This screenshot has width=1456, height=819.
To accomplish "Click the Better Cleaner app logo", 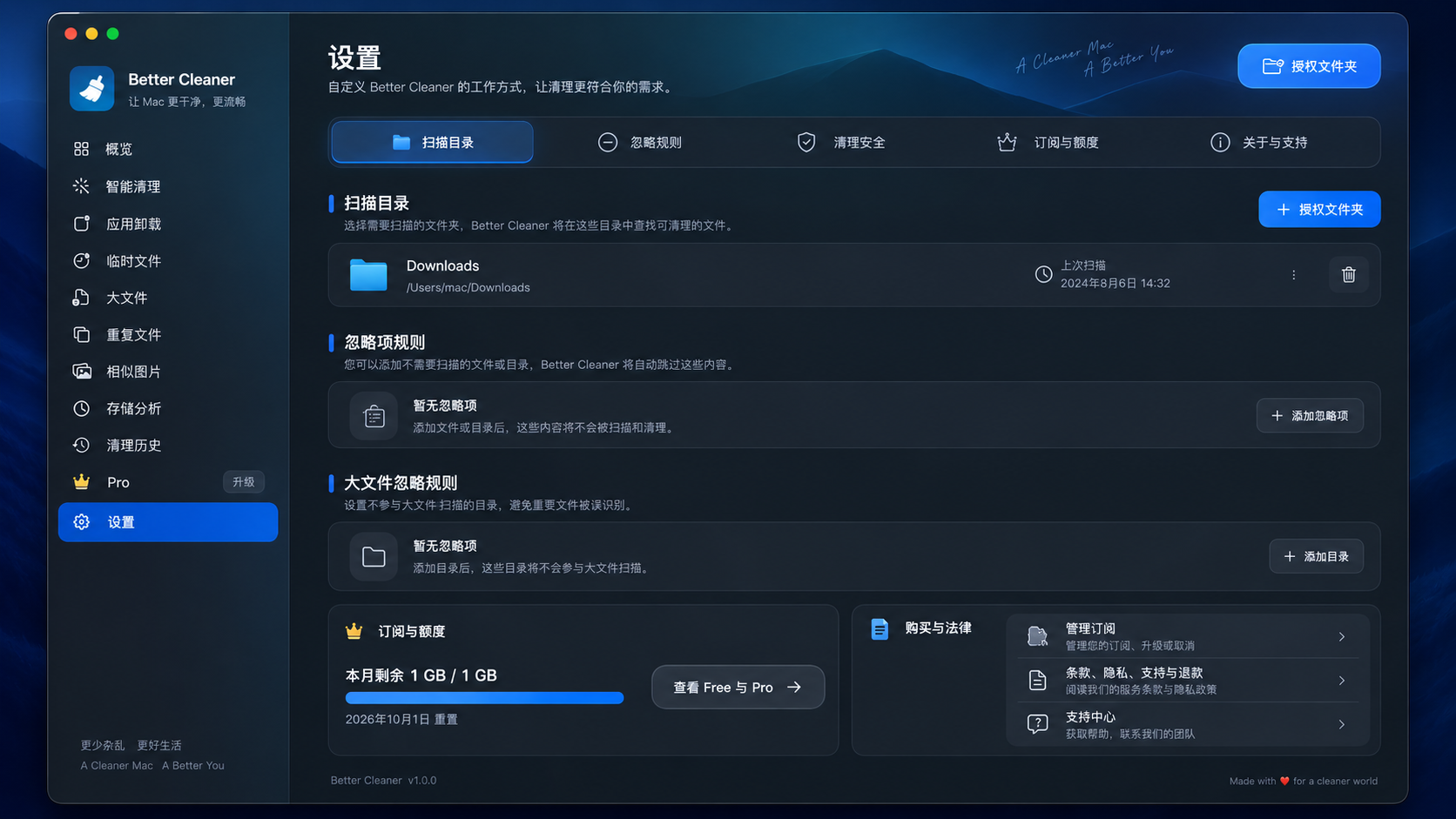I will point(91,89).
